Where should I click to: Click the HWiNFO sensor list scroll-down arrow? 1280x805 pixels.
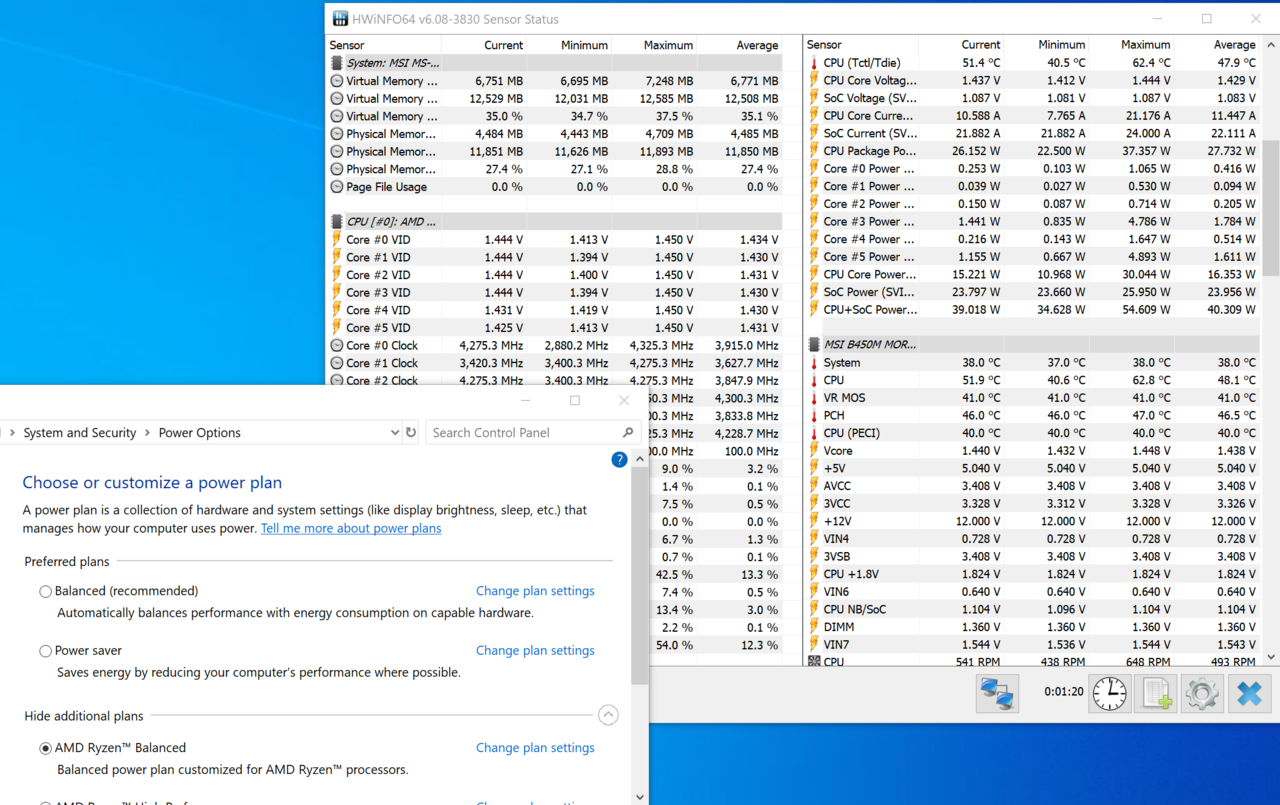1271,657
